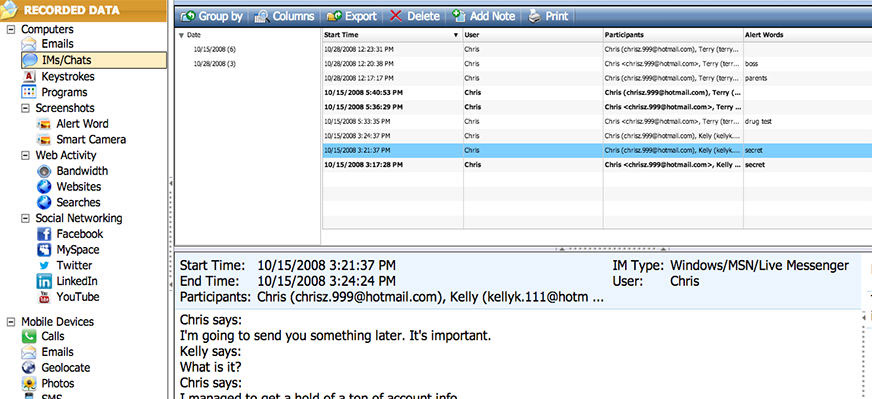This screenshot has width=872, height=399.
Task: Select row 10/28/2008 12:20:38 PM
Action: 597,64
